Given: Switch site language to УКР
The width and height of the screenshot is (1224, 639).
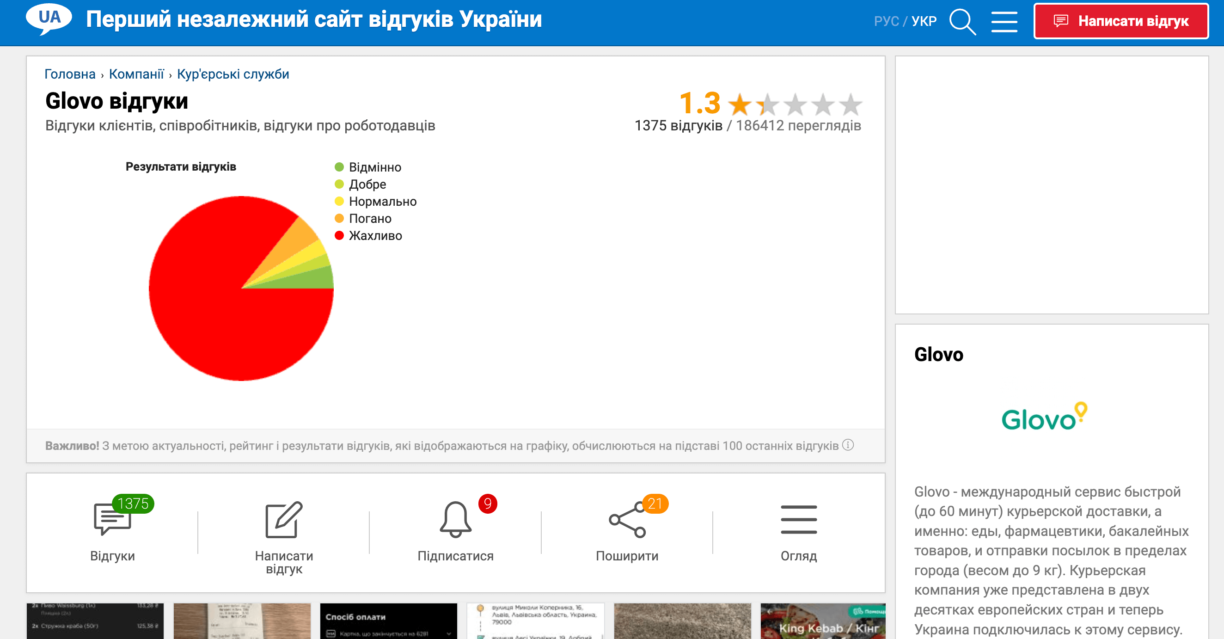Looking at the screenshot, I should point(924,21).
